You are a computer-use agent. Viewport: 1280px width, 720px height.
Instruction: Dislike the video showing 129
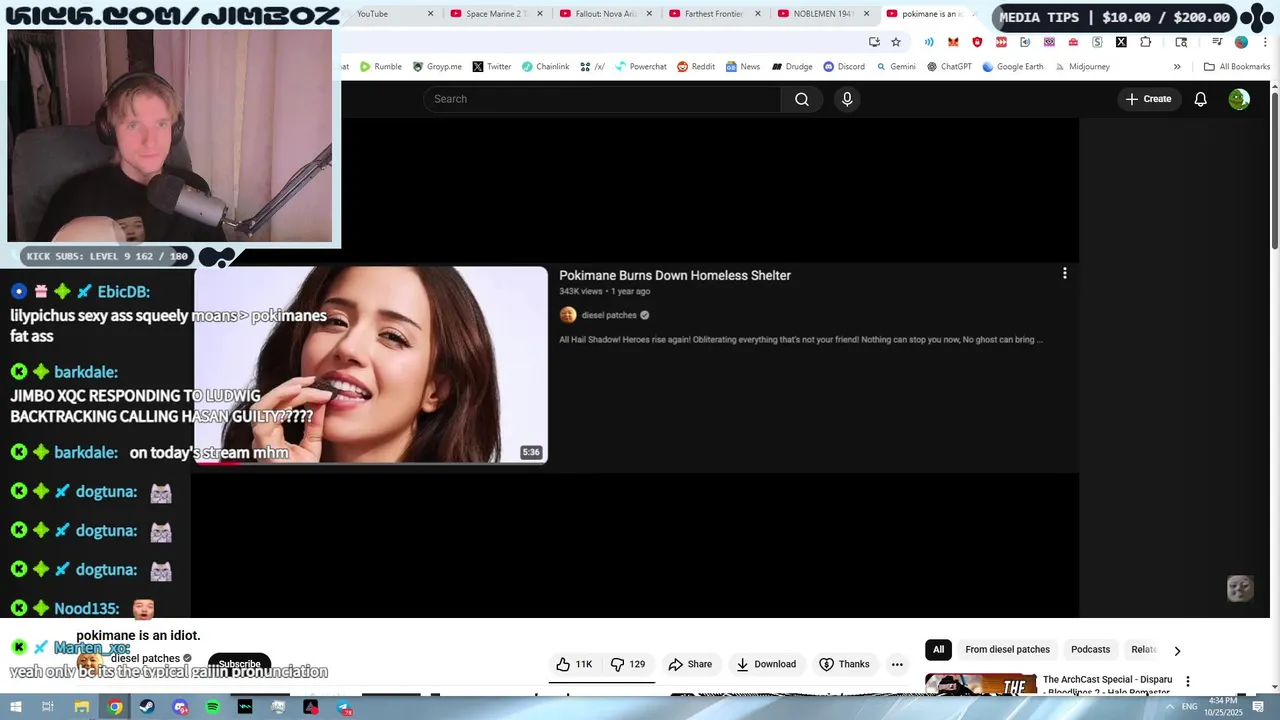pyautogui.click(x=628, y=664)
